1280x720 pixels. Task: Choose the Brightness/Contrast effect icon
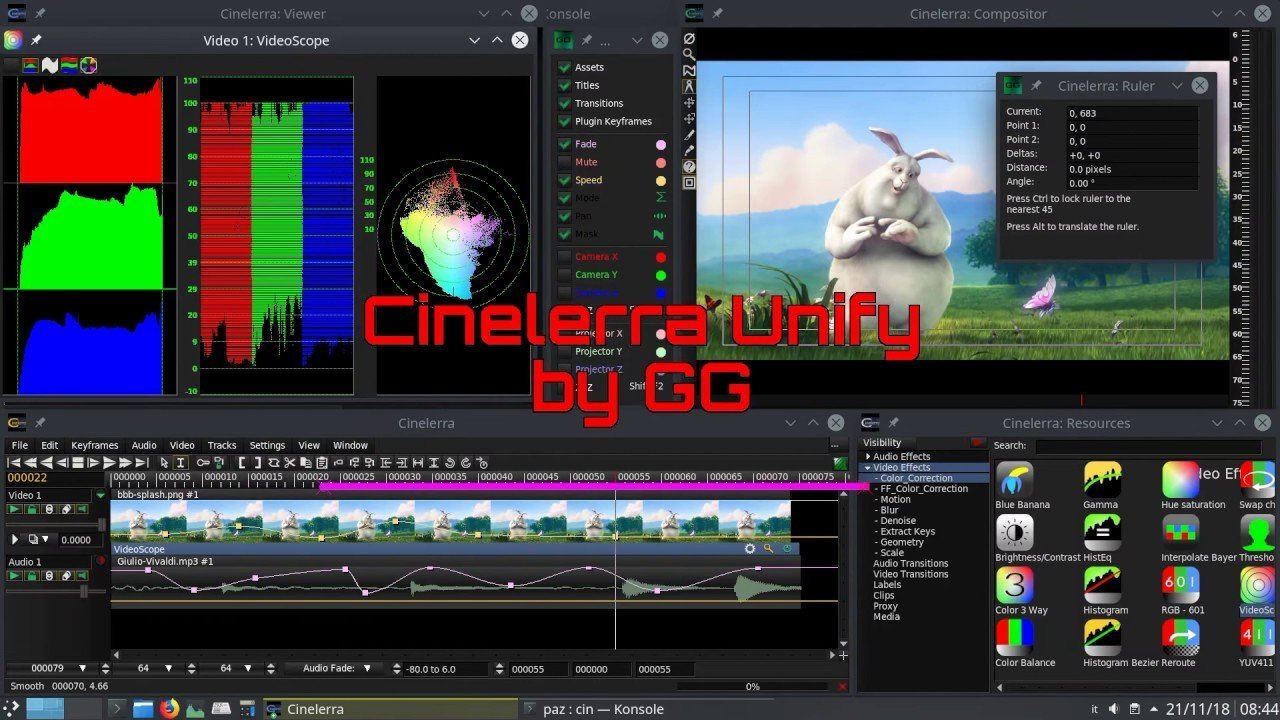pos(1014,533)
